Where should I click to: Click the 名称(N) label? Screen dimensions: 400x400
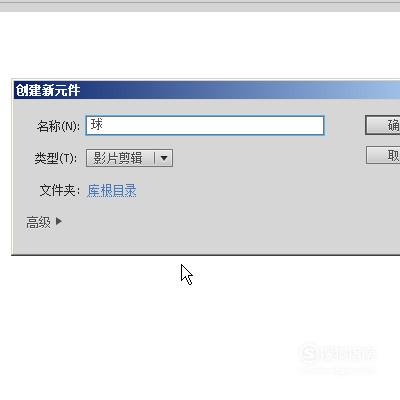click(58, 126)
